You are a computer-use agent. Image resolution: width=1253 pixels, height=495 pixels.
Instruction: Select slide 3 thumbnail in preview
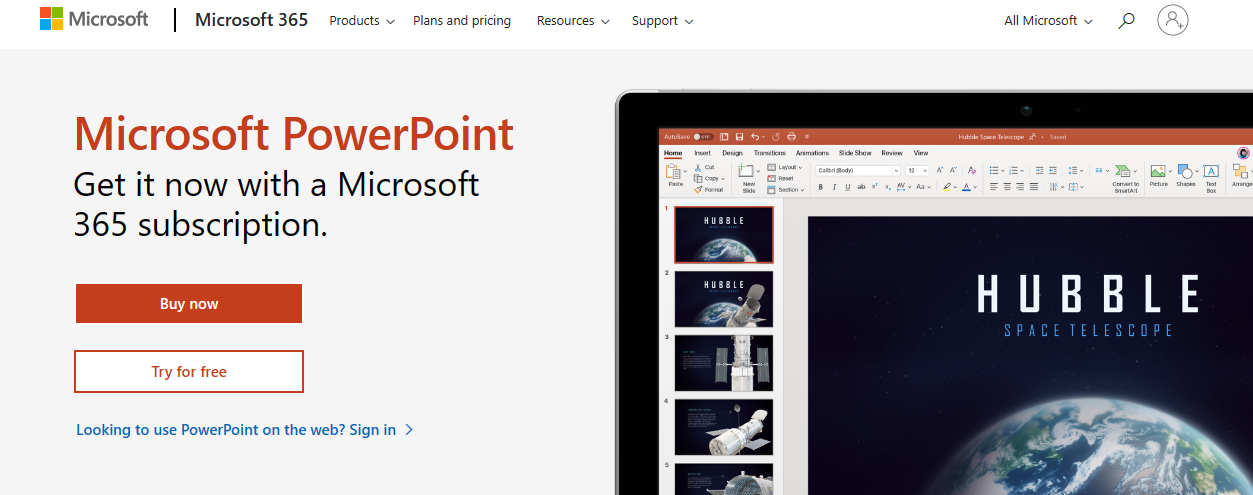point(723,363)
